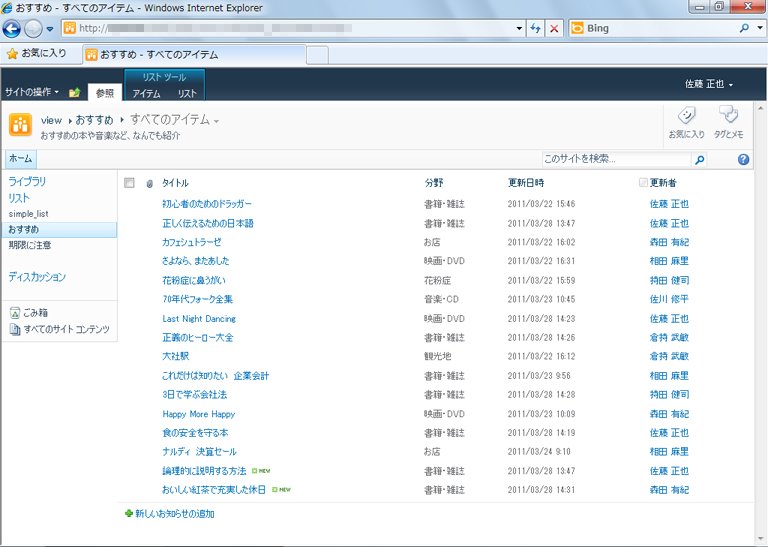The image size is (768, 547).
Task: Click the Refresh page icon
Action: click(535, 28)
